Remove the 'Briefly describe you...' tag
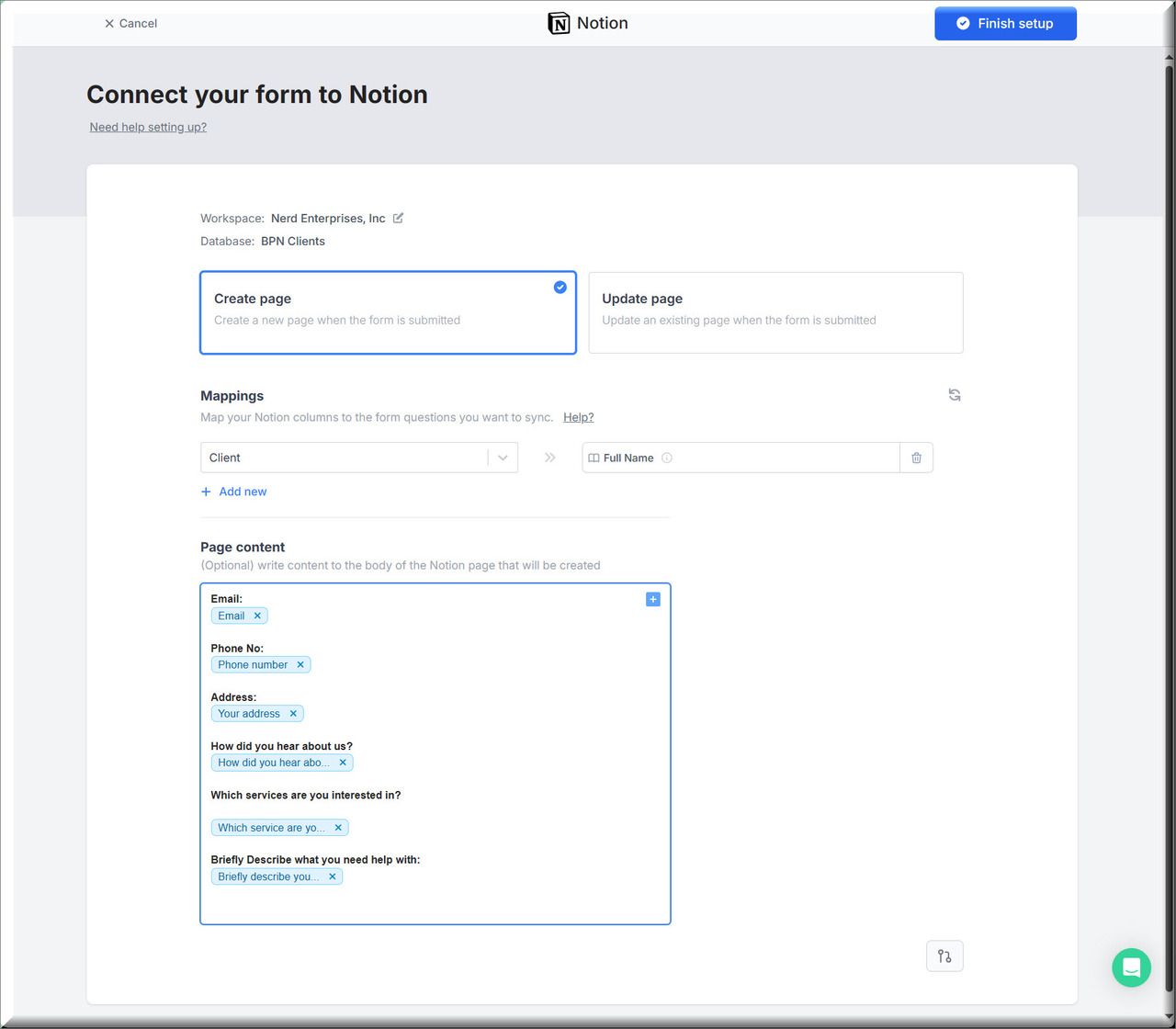1176x1029 pixels. [333, 876]
